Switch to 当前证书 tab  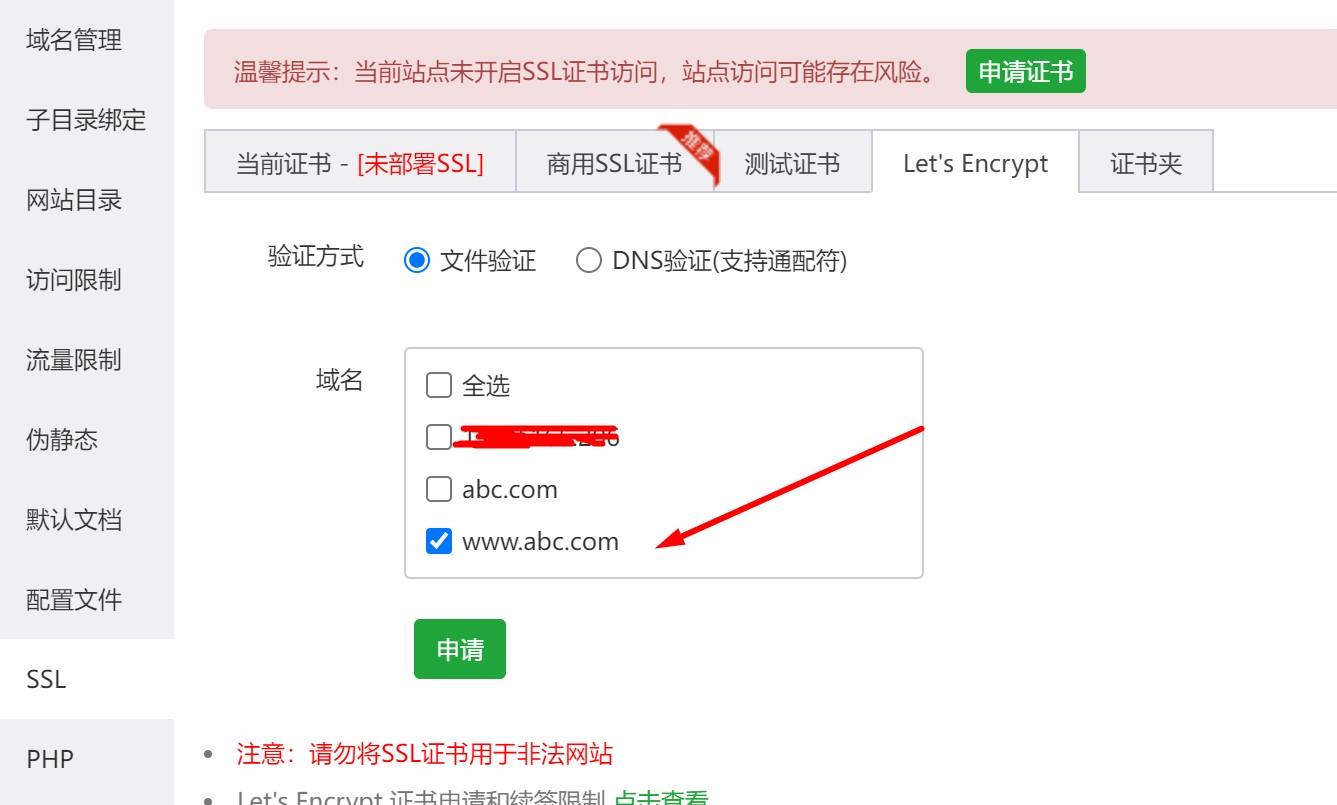click(x=360, y=161)
